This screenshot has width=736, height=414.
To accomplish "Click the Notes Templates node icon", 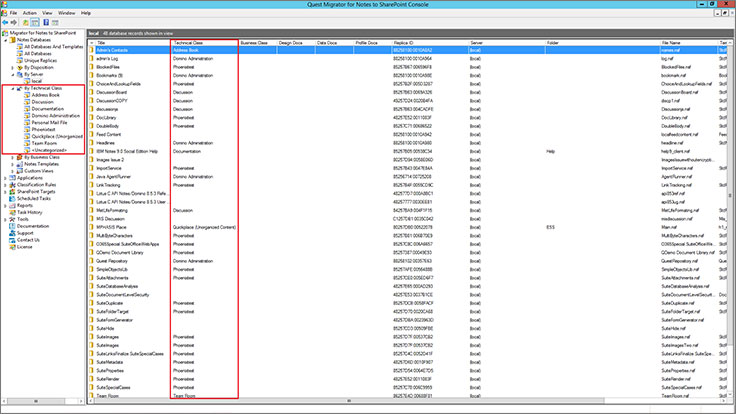I will (x=20, y=164).
